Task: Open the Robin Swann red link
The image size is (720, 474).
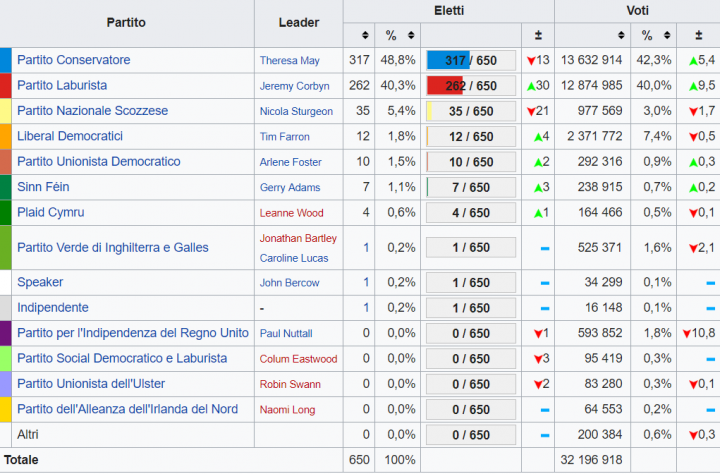Action: click(290, 384)
